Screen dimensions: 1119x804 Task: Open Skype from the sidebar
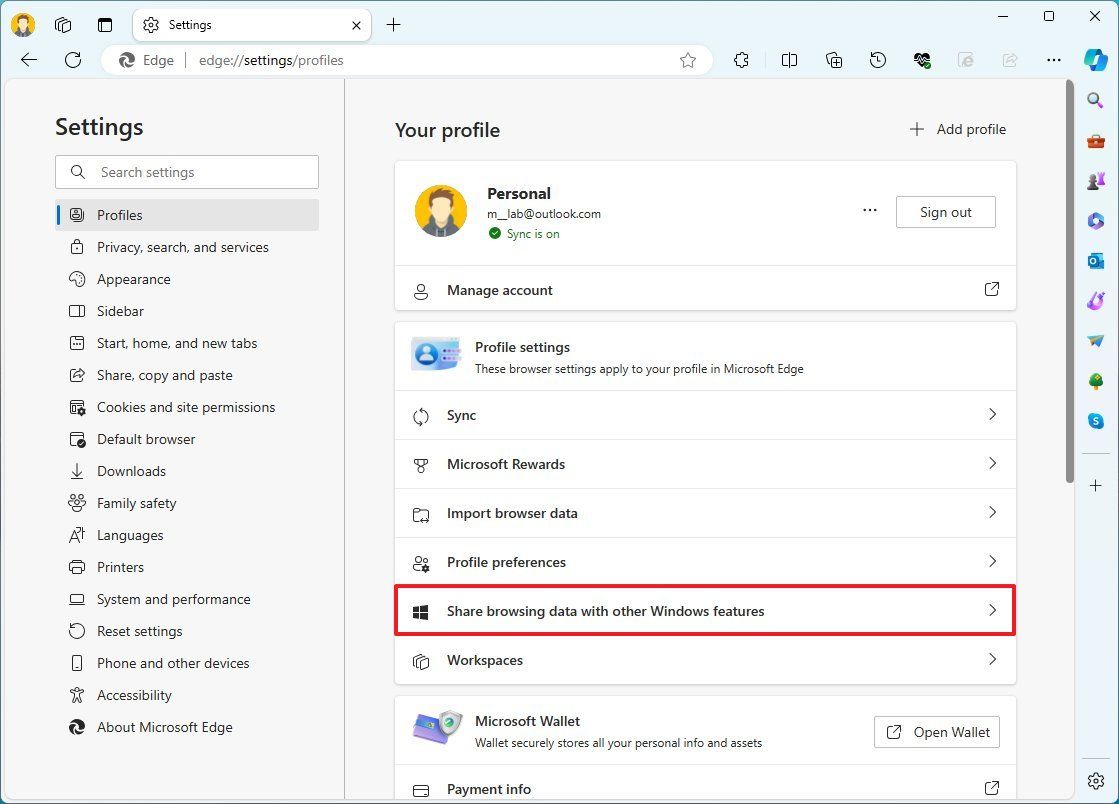coord(1095,421)
